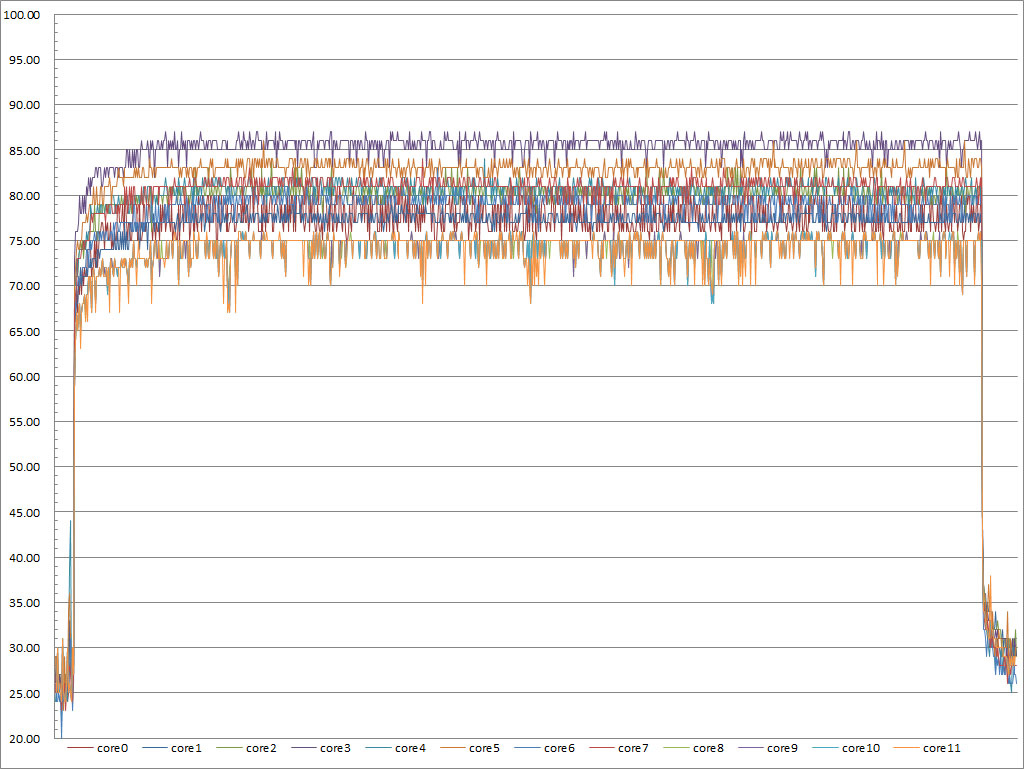Screen dimensions: 1024x769
Task: Select the core7 legend label
Action: pyautogui.click(x=633, y=748)
